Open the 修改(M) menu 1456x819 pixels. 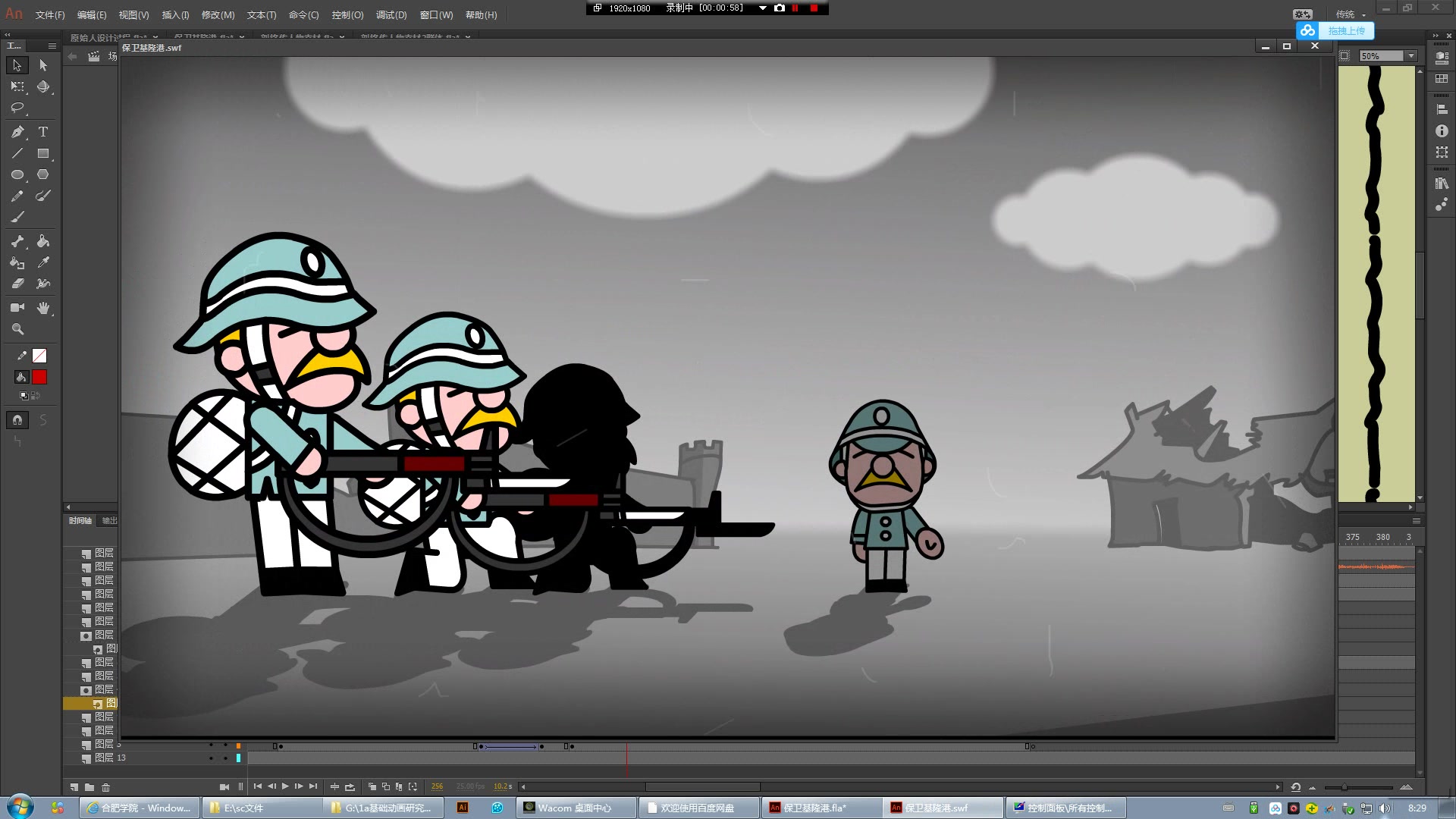218,15
